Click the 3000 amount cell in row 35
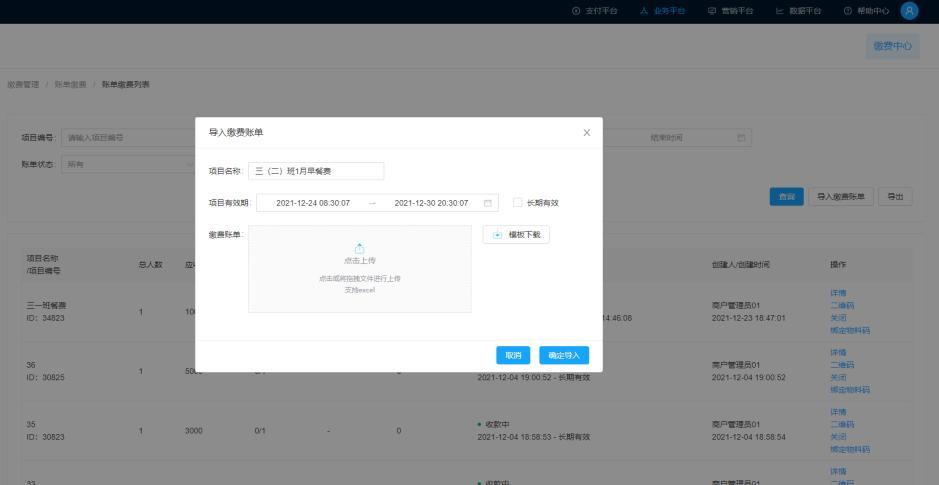 point(194,431)
